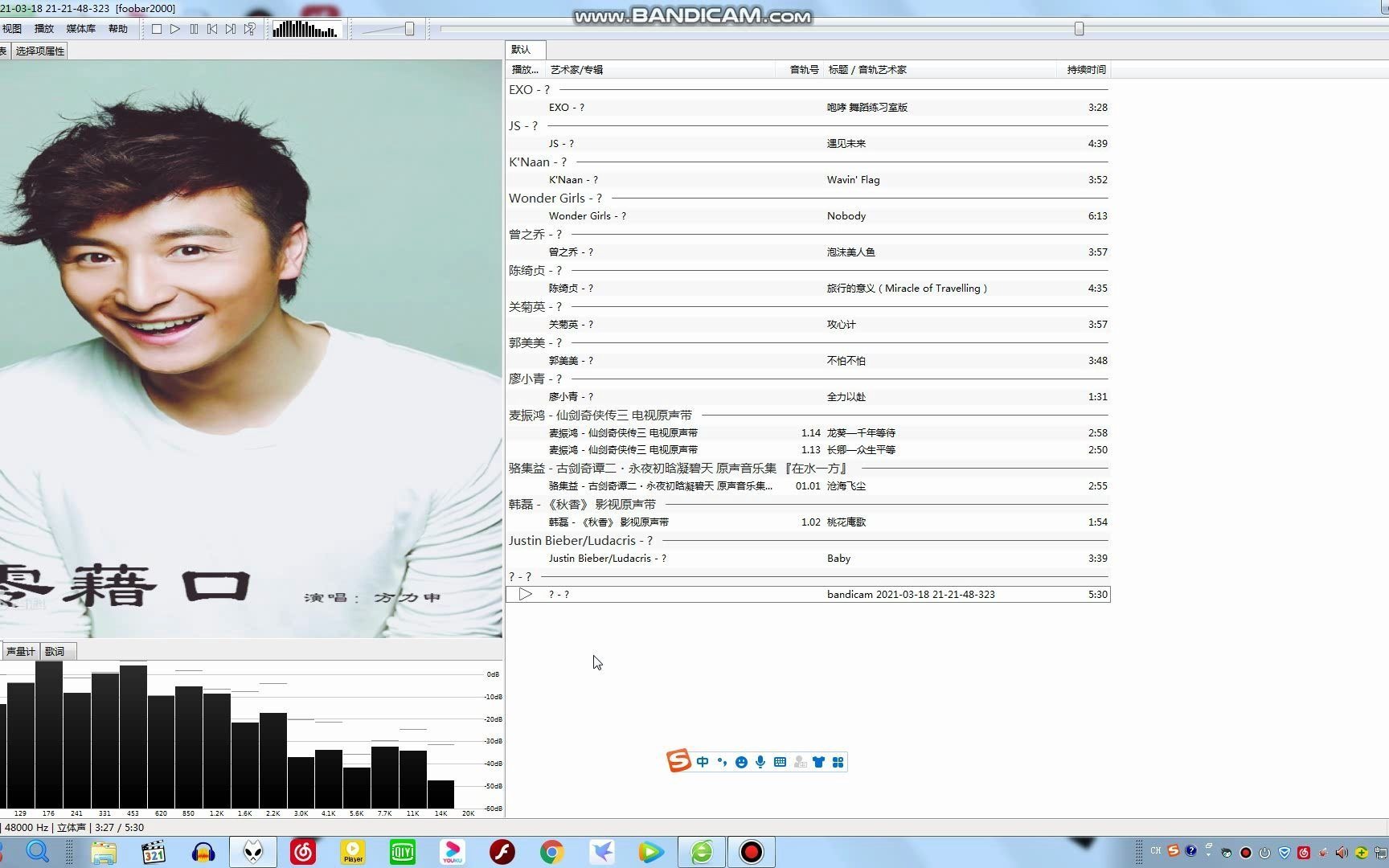This screenshot has width=1389, height=868.
Task: Open Bandicam recorder from the taskbar
Action: click(752, 852)
